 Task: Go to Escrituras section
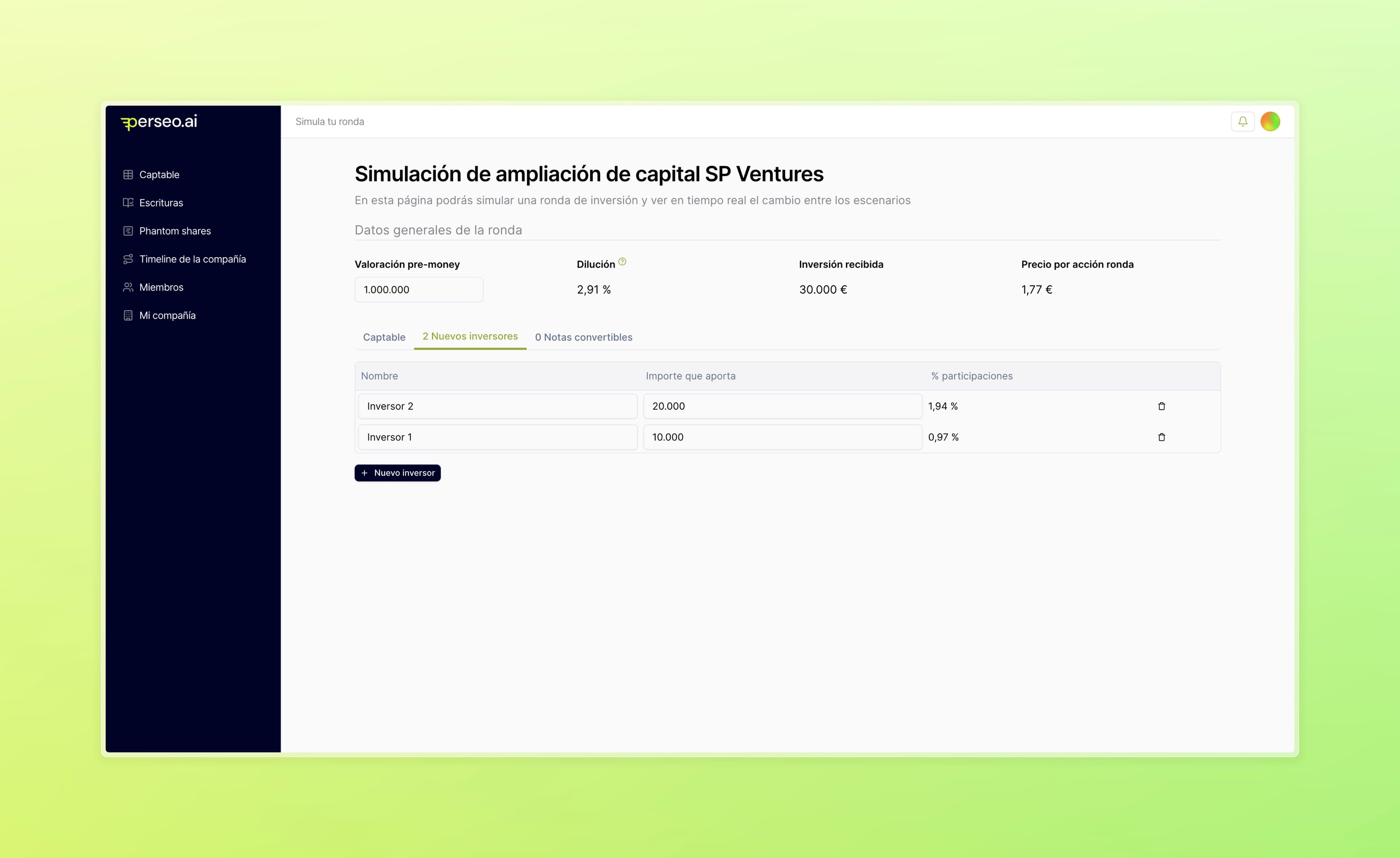pyautogui.click(x=161, y=203)
